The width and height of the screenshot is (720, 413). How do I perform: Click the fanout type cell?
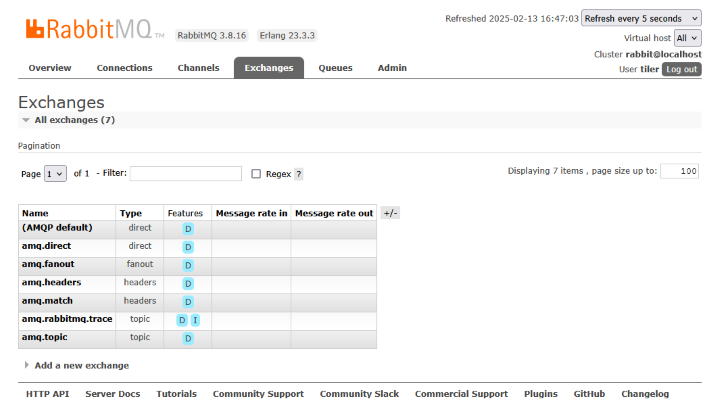click(140, 264)
